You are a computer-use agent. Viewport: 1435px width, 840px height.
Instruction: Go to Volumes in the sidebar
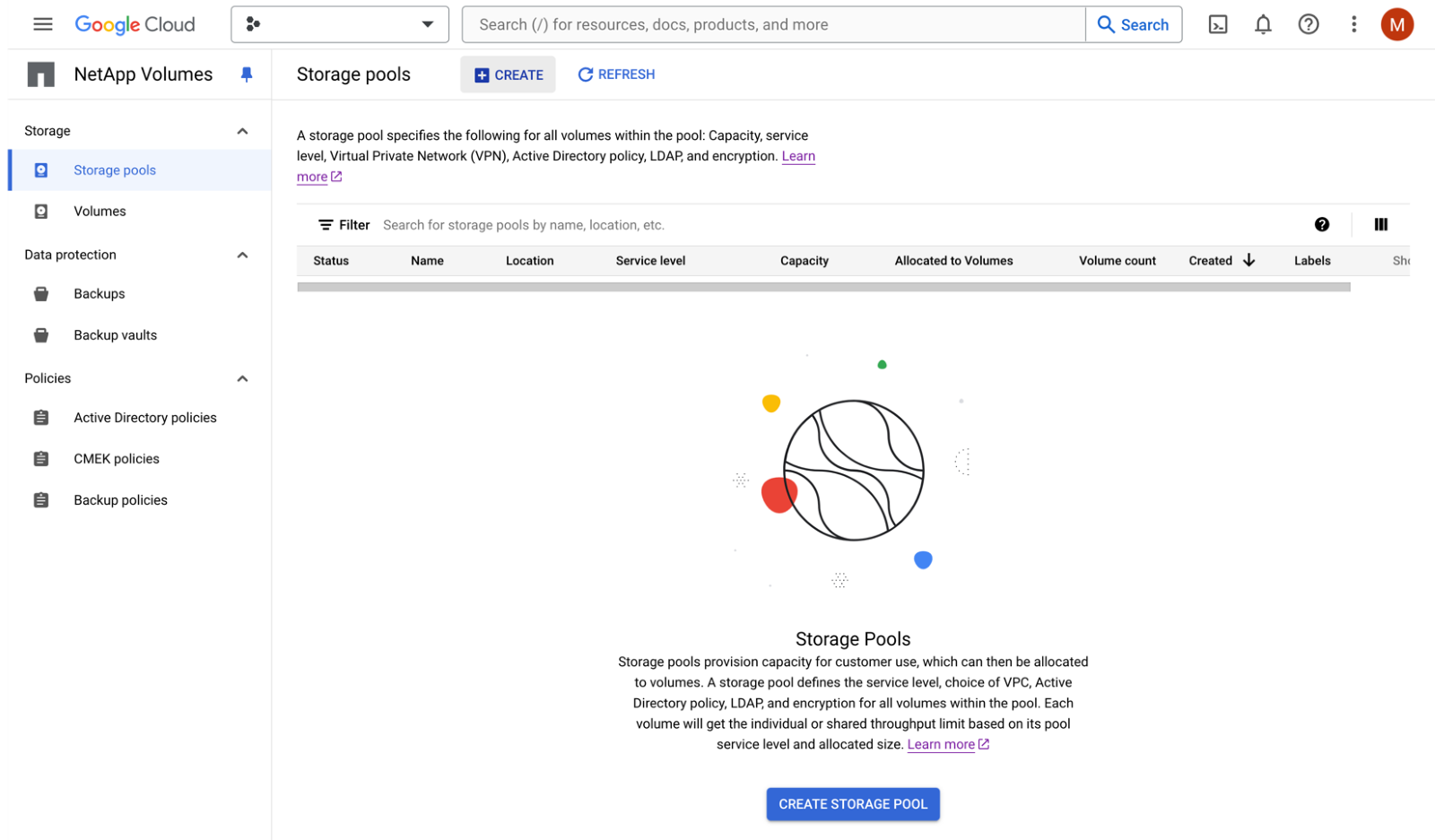[x=100, y=212]
